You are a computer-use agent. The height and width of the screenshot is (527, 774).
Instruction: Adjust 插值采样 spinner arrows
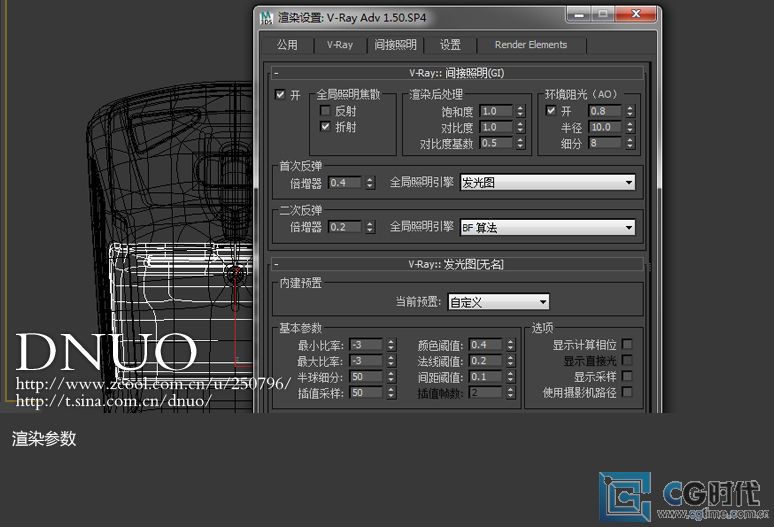coord(391,392)
